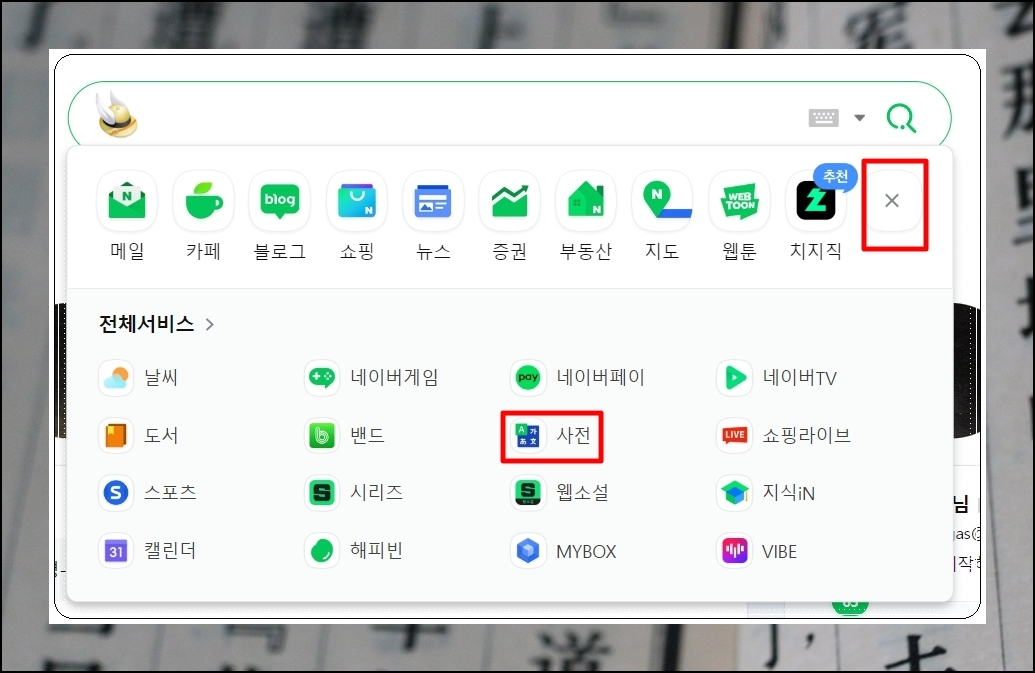Open the Chzzk (치지직) icon
Image resolution: width=1035 pixels, height=673 pixels.
click(x=816, y=201)
